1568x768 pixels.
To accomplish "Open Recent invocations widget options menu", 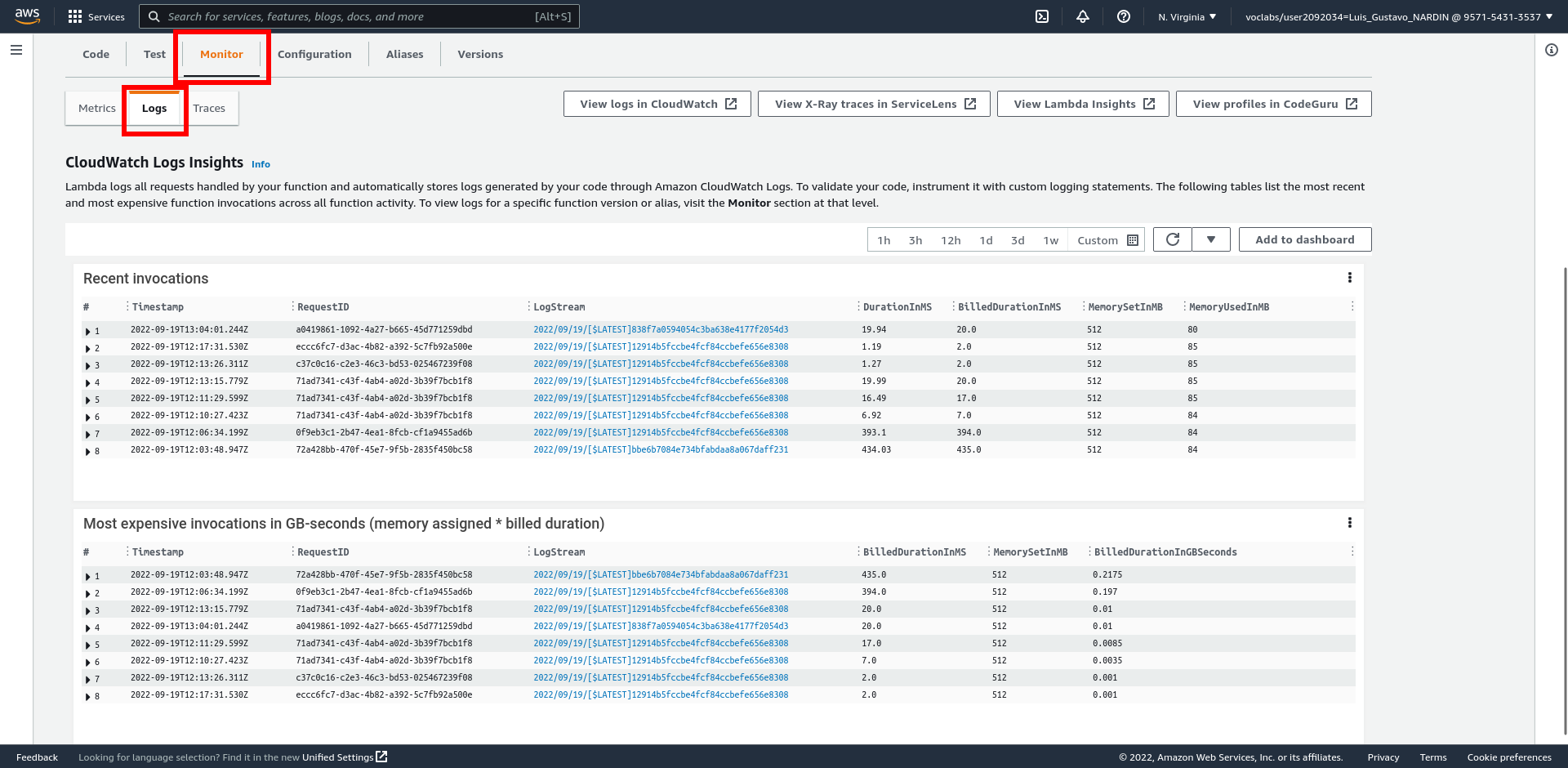I will (1349, 278).
